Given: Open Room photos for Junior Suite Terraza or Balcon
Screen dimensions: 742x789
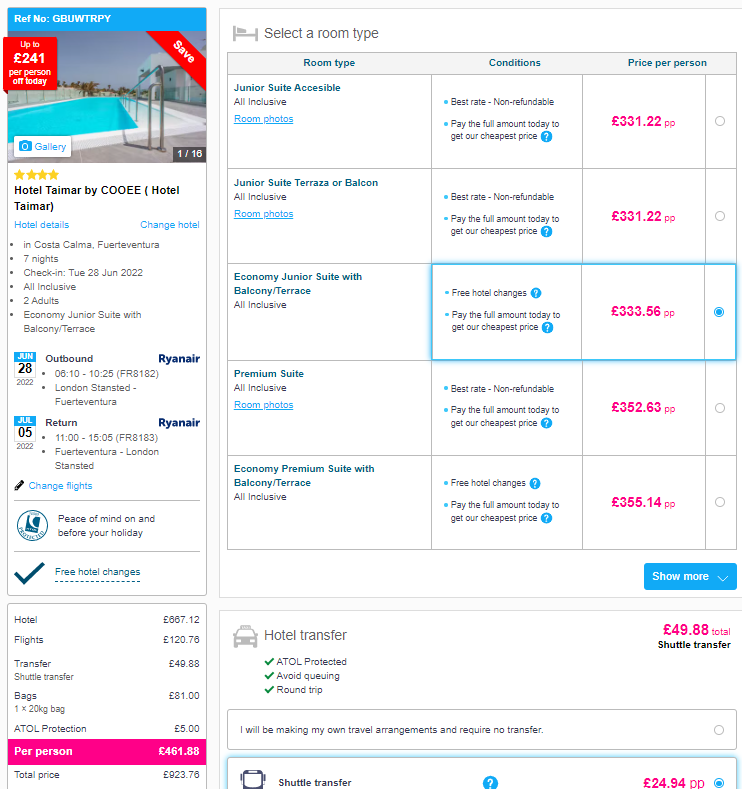Looking at the screenshot, I should pos(264,214).
